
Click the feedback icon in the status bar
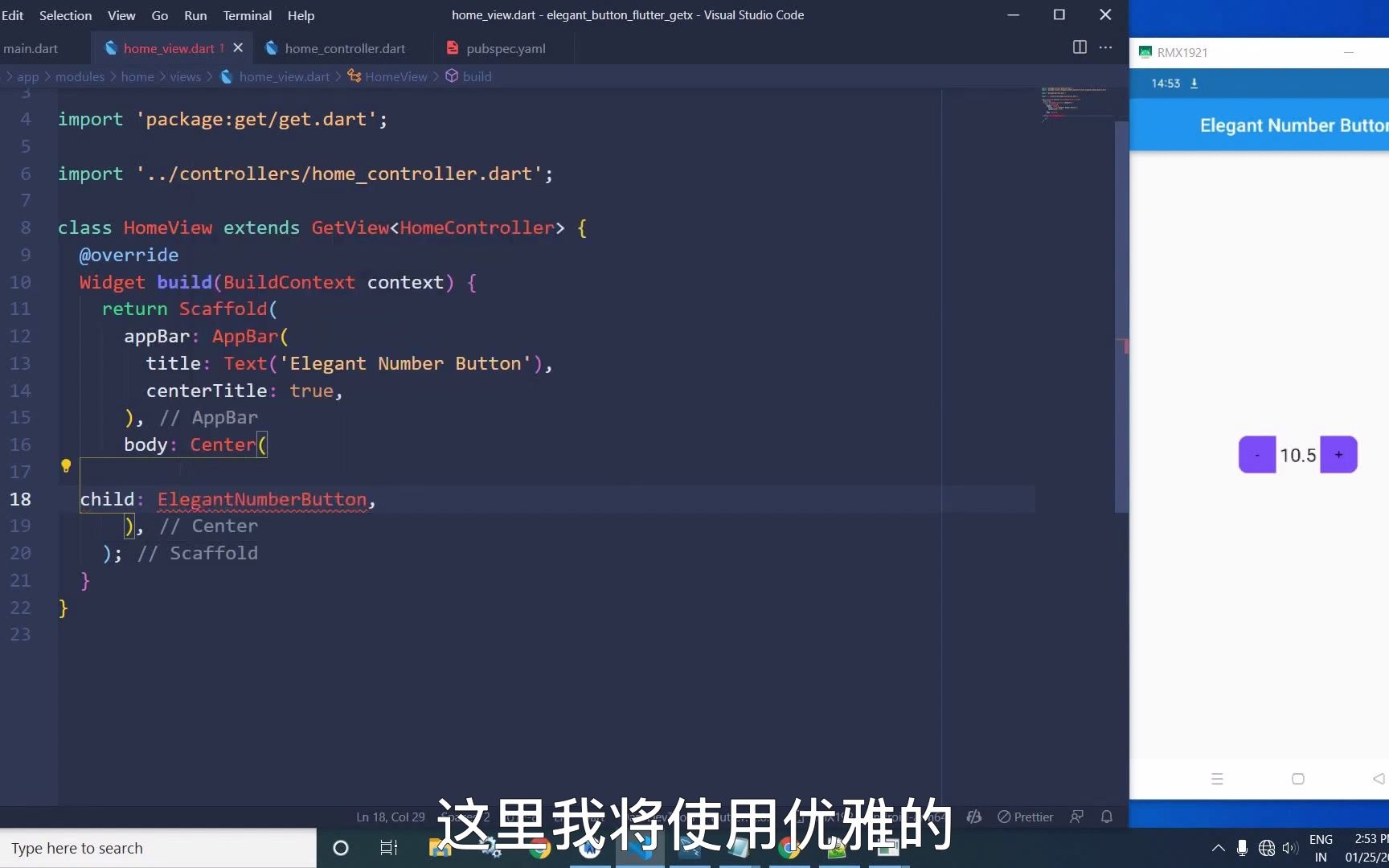(x=1077, y=817)
